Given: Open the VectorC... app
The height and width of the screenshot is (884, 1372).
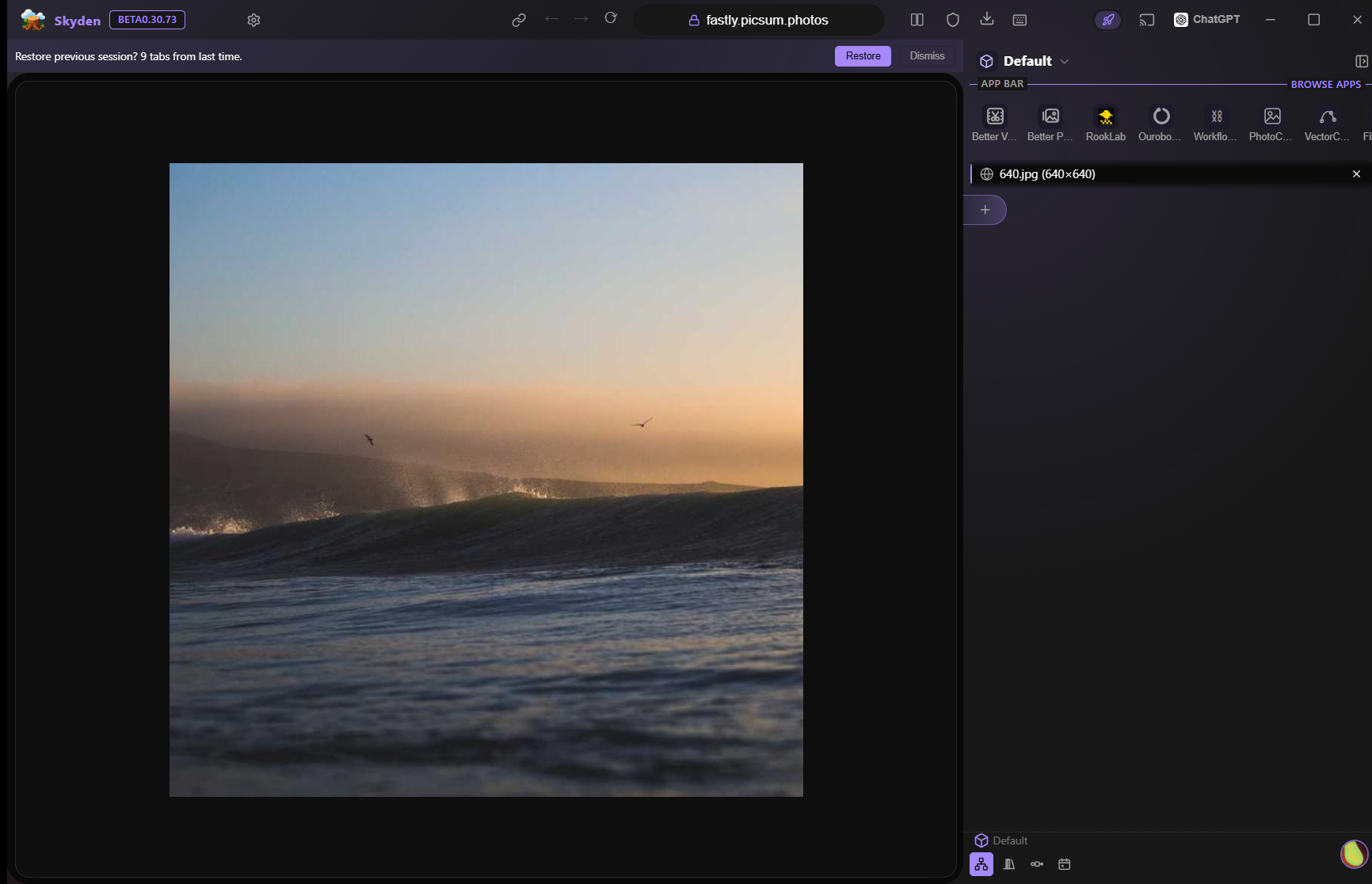Looking at the screenshot, I should coord(1328,124).
